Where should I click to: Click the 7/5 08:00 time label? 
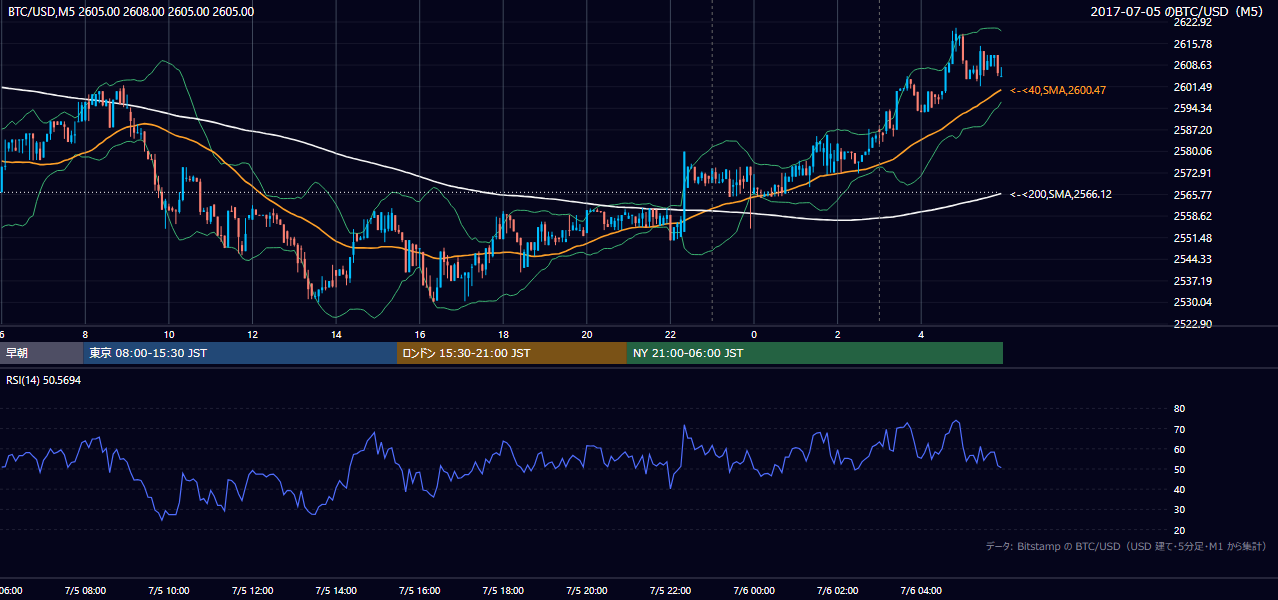tap(85, 590)
